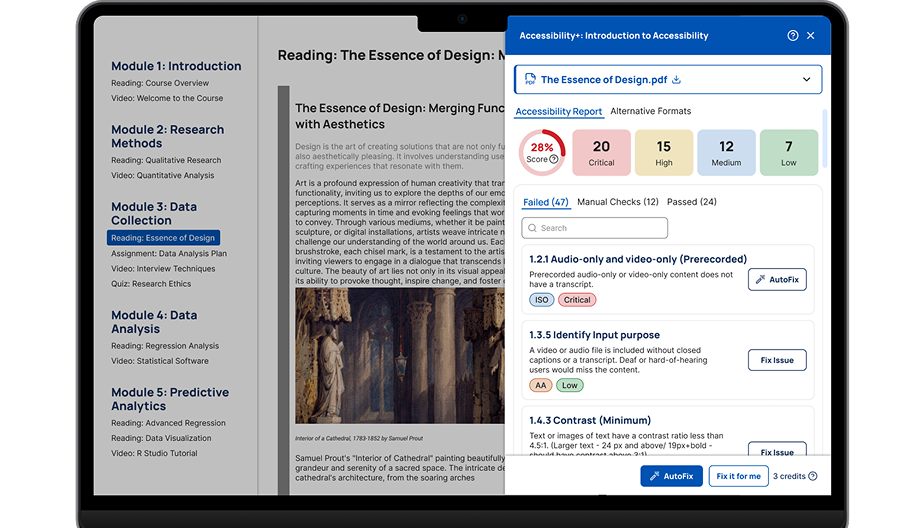Click the wand icon in 1.2.1 AutoFix
Image resolution: width=924 pixels, height=528 pixels.
pyautogui.click(x=761, y=279)
